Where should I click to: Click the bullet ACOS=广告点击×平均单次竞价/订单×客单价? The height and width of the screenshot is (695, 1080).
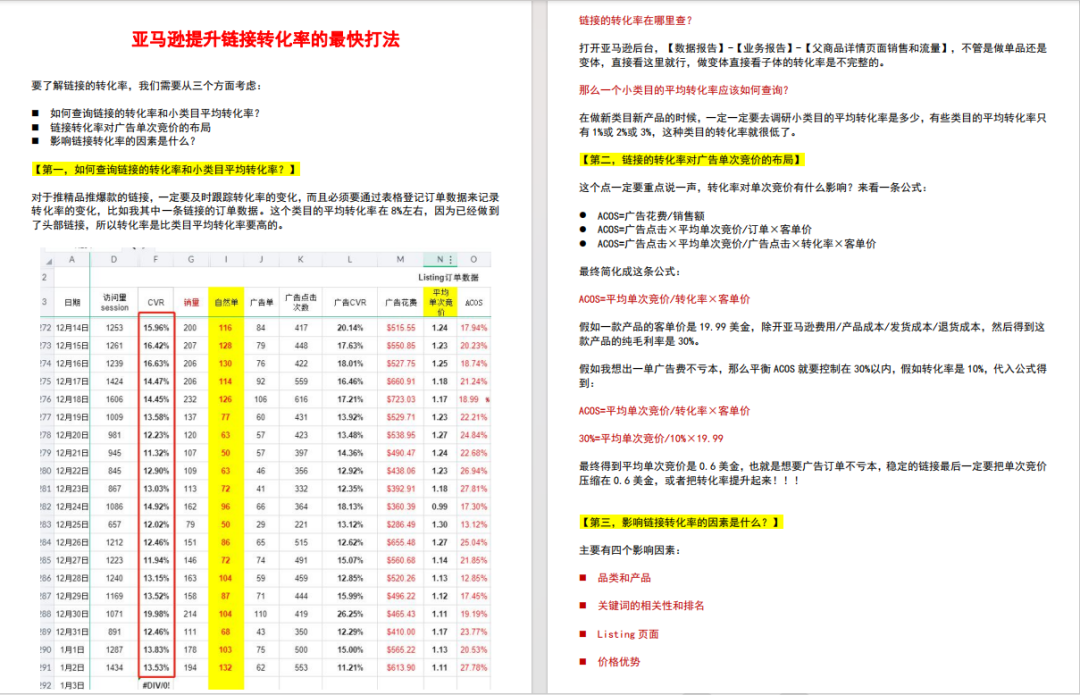[704, 229]
